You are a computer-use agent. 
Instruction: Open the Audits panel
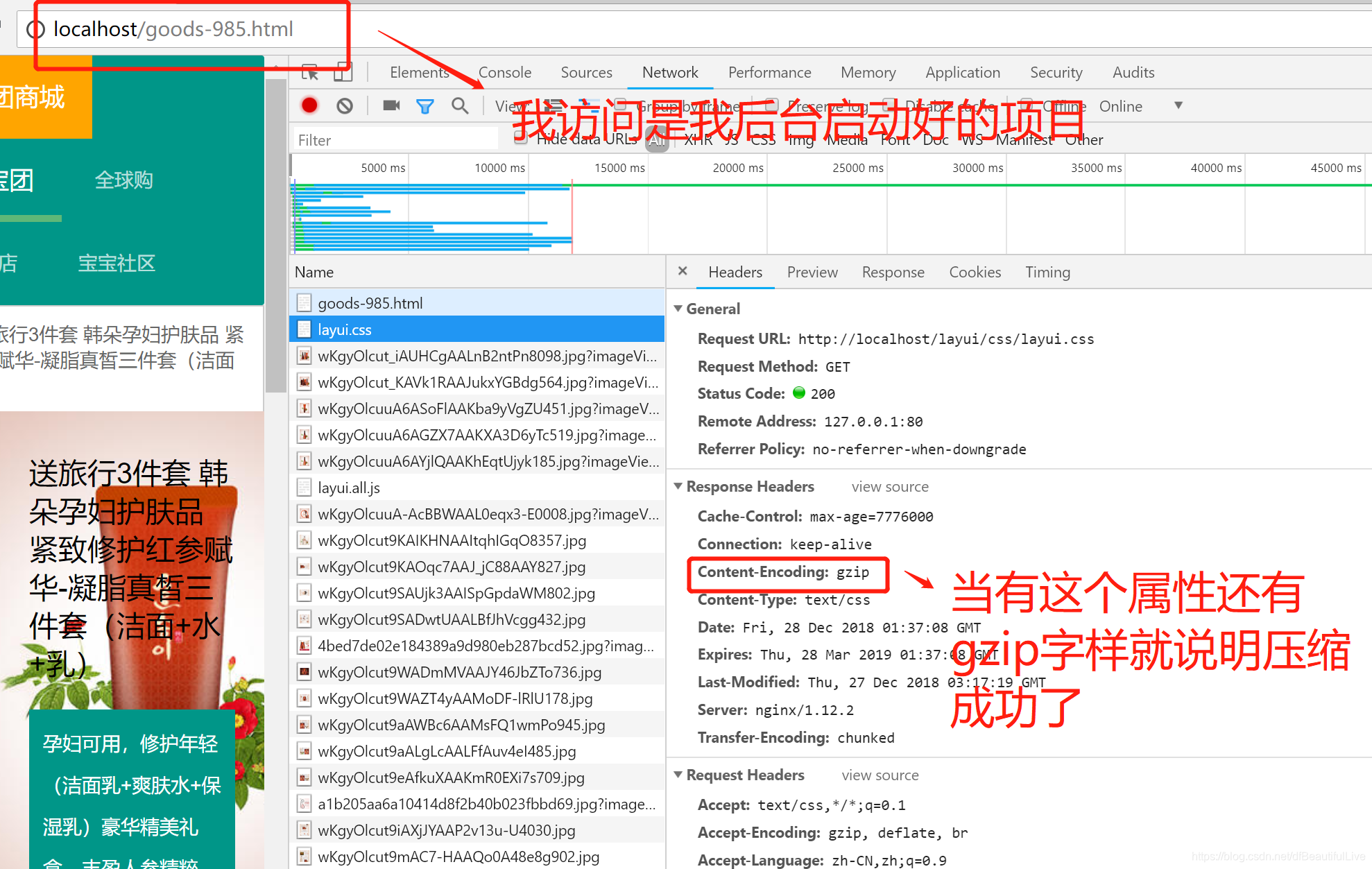click(x=1133, y=72)
